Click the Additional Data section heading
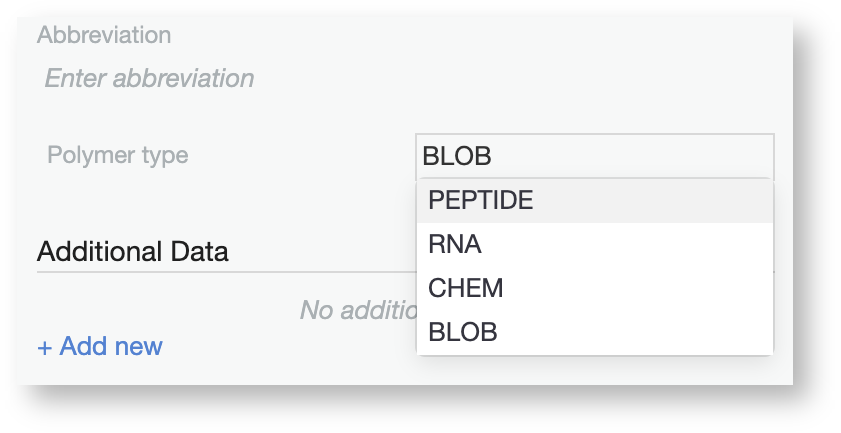841x433 pixels. coord(133,251)
